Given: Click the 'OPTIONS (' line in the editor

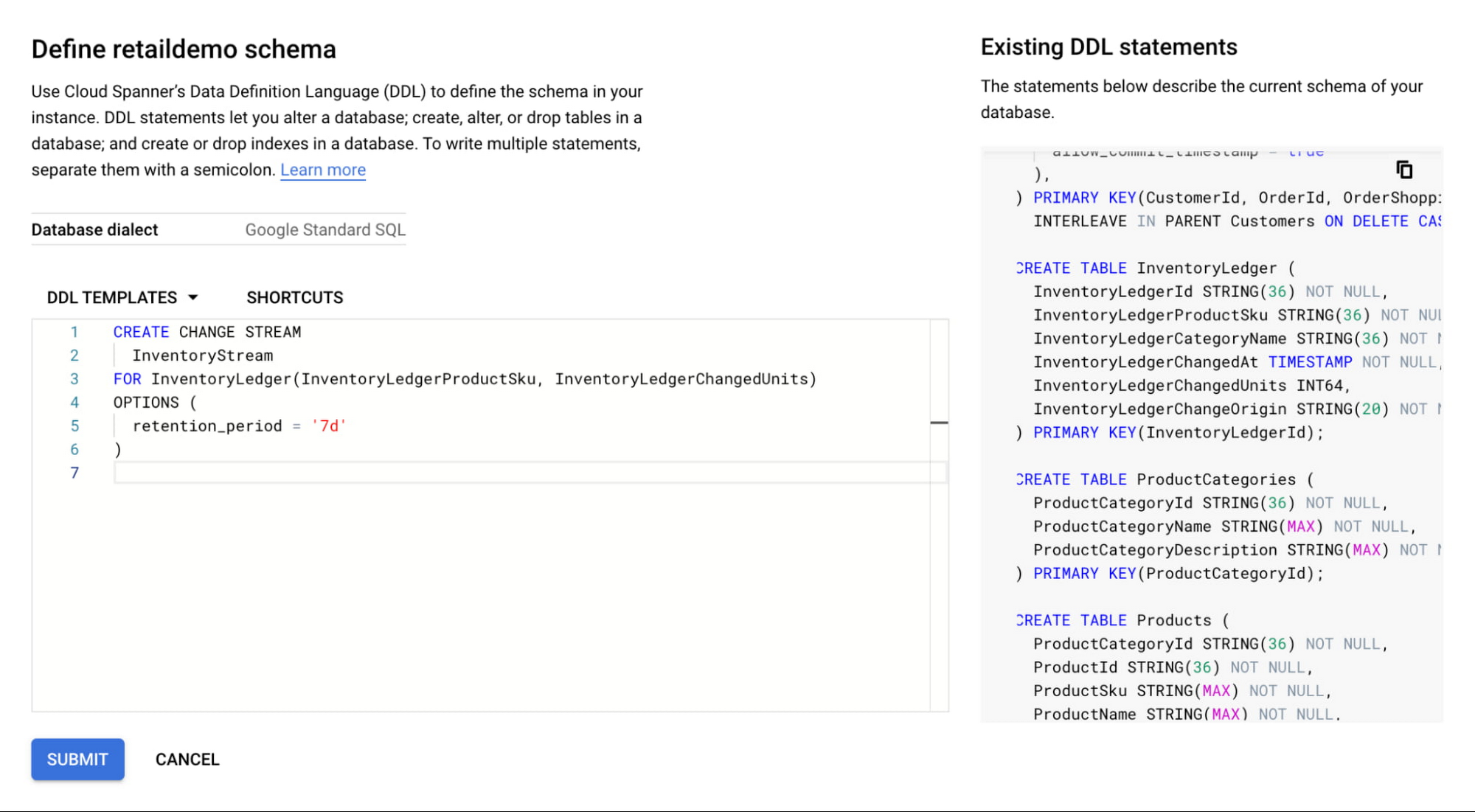Looking at the screenshot, I should point(155,403).
